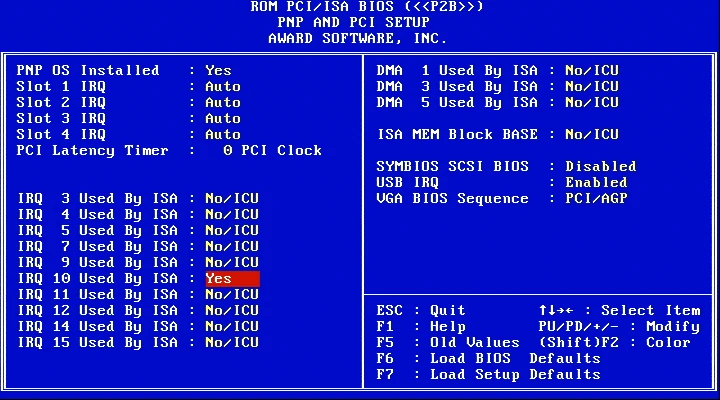
Task: Select IRQ 11 Used By ISA value
Action: (x=232, y=294)
